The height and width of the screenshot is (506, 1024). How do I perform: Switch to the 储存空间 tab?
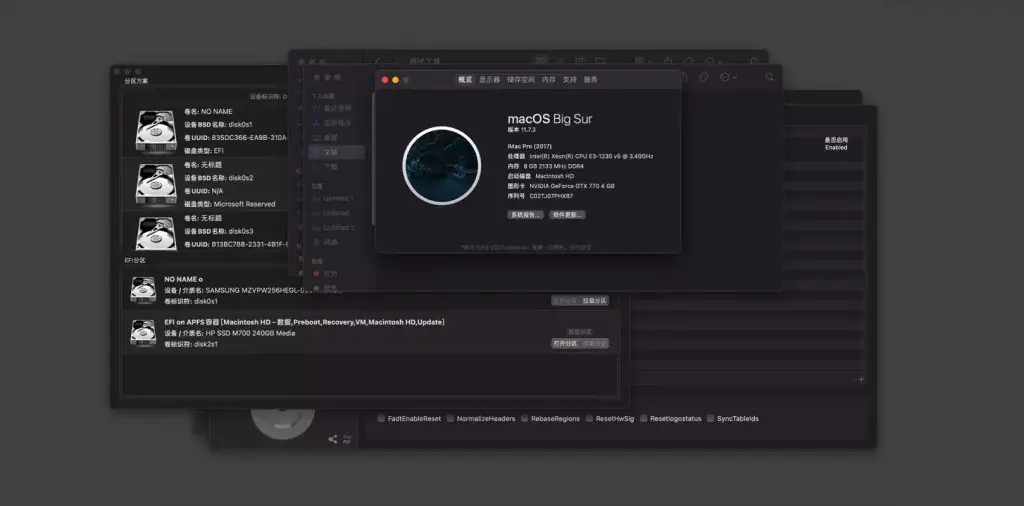coord(520,80)
